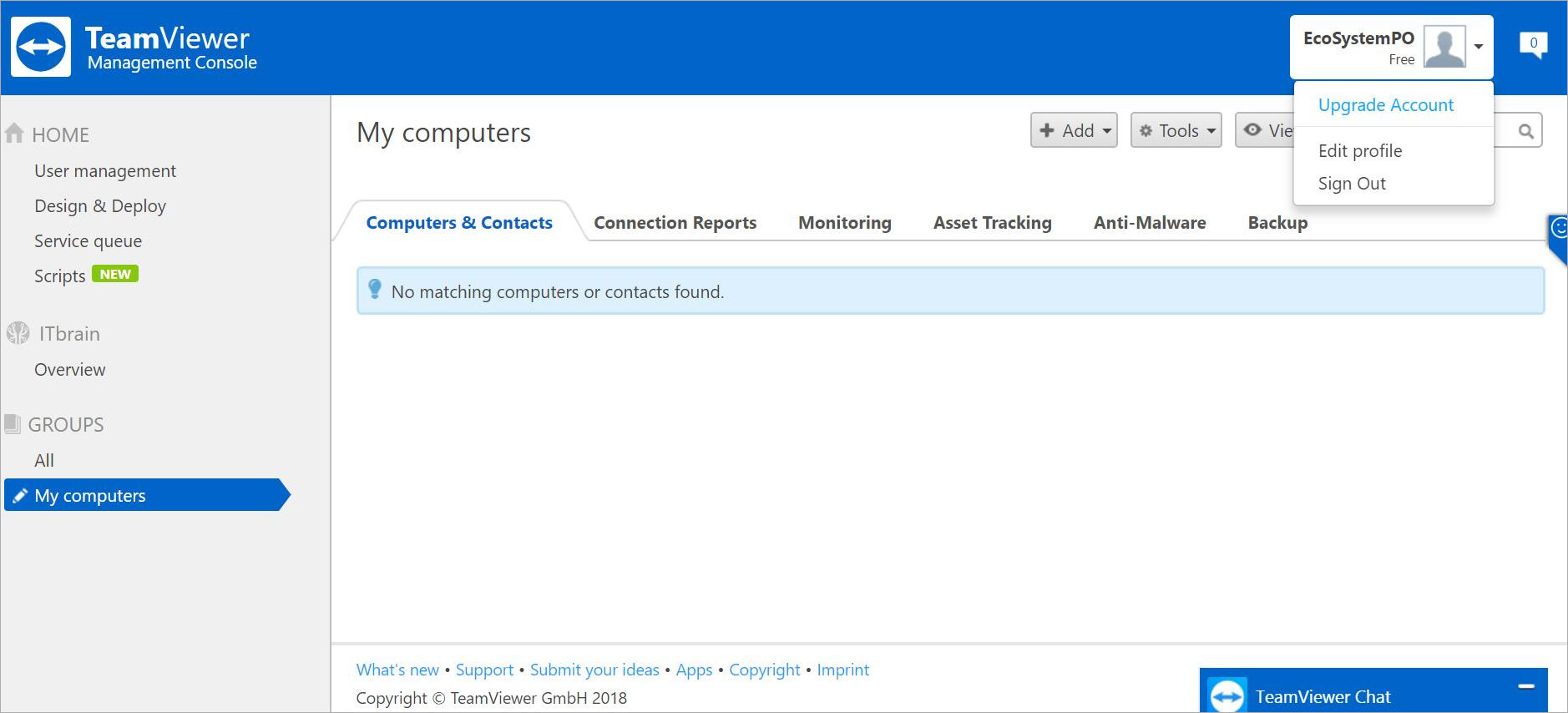Click the No matching computers notice
Viewport: 1568px width, 713px height.
(x=950, y=291)
